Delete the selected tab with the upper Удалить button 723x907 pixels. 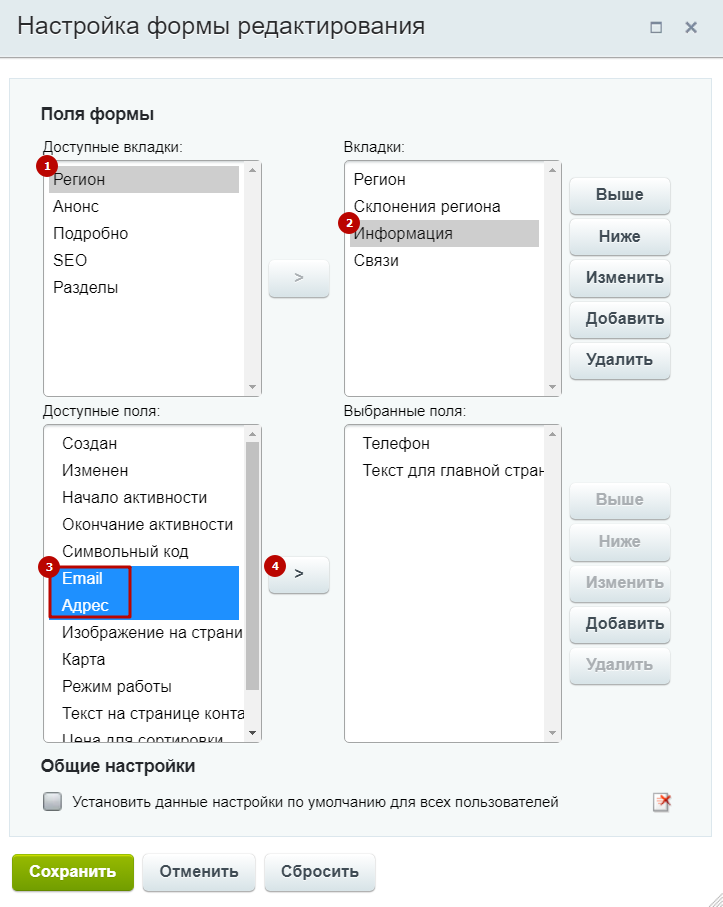[619, 360]
